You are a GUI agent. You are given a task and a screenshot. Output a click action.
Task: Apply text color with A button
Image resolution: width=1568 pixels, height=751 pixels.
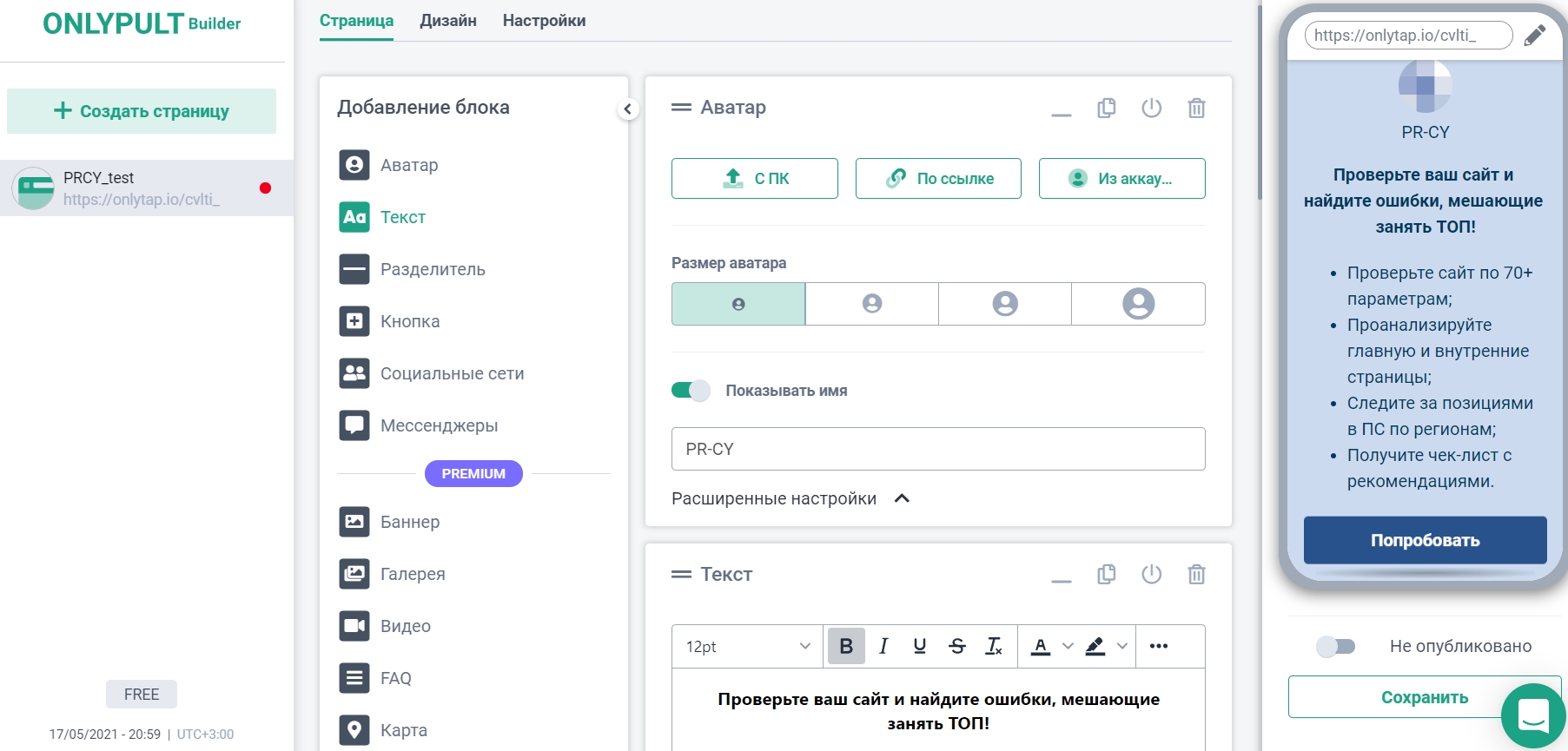click(1041, 646)
